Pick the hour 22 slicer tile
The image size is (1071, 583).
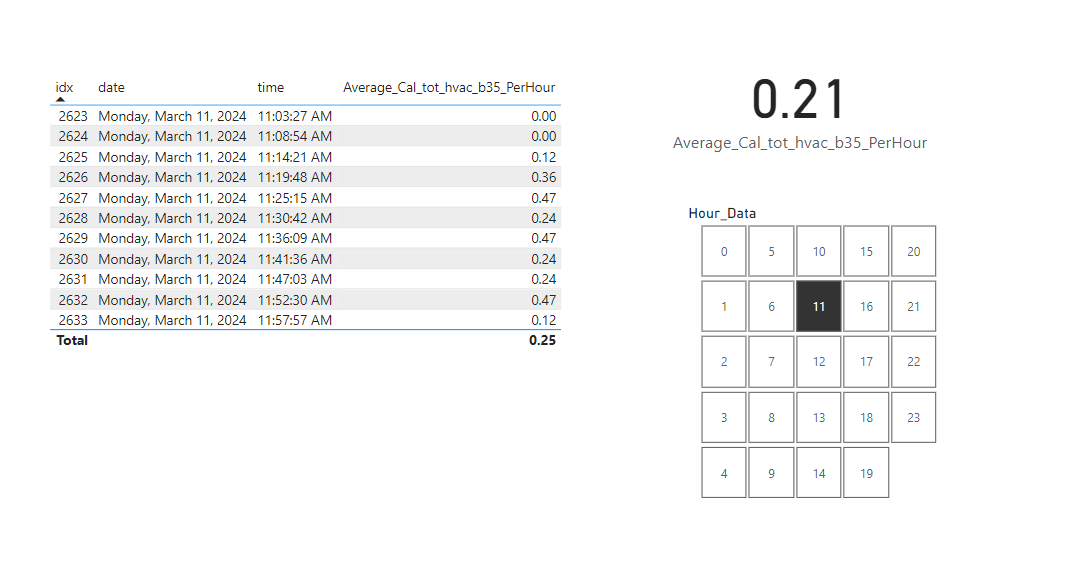point(913,362)
